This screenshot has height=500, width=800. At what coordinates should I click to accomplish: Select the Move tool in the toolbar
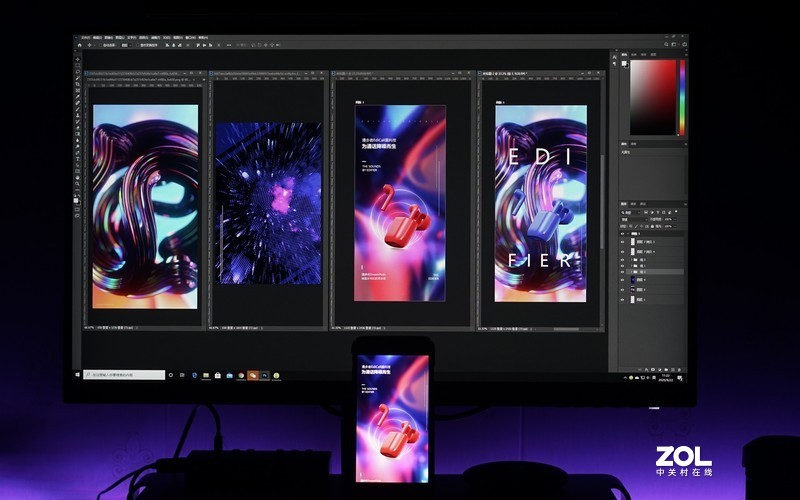tap(78, 60)
